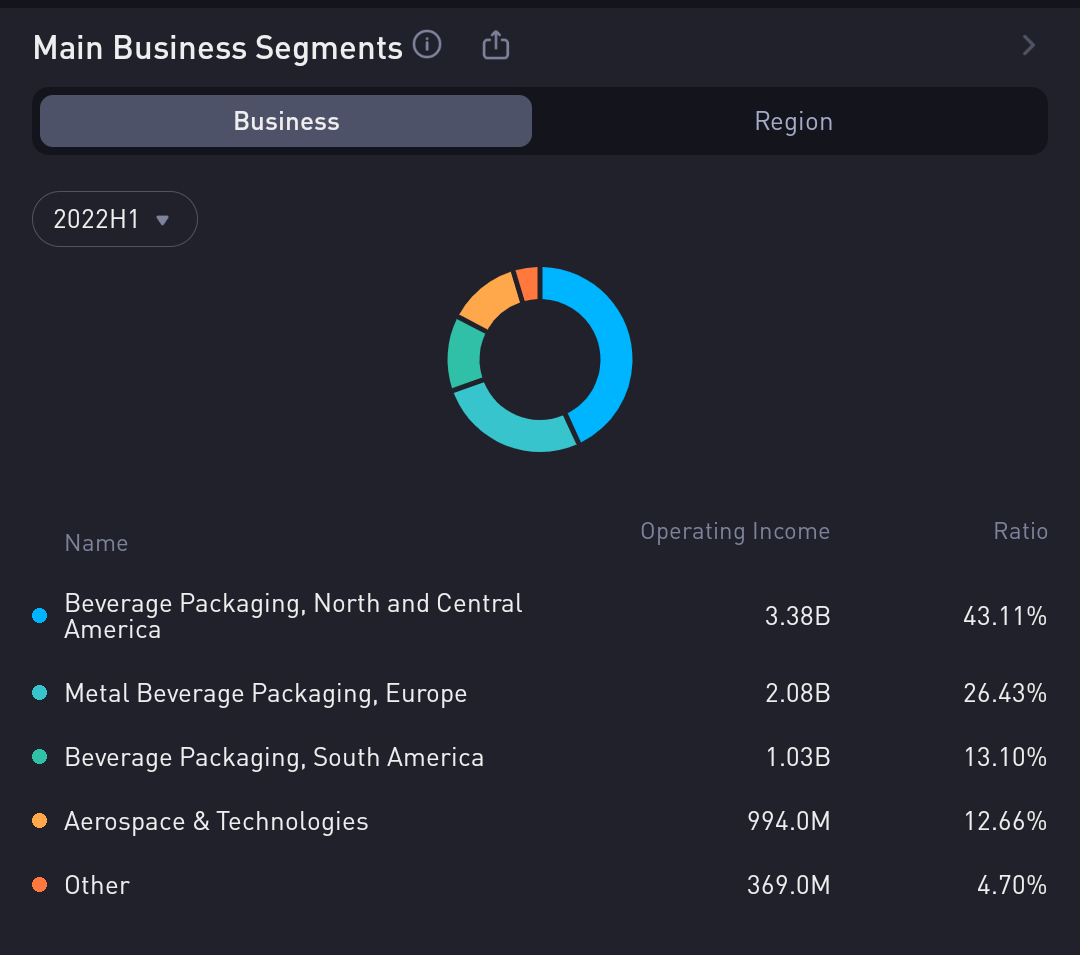
Task: Click the red-orange legend dot beside Other
Action: 40,885
